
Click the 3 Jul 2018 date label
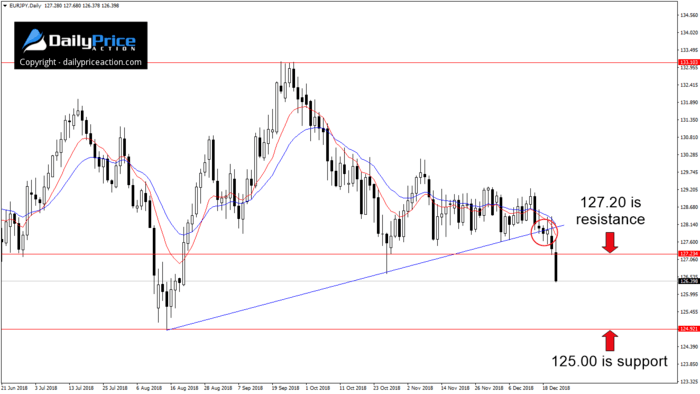click(46, 388)
